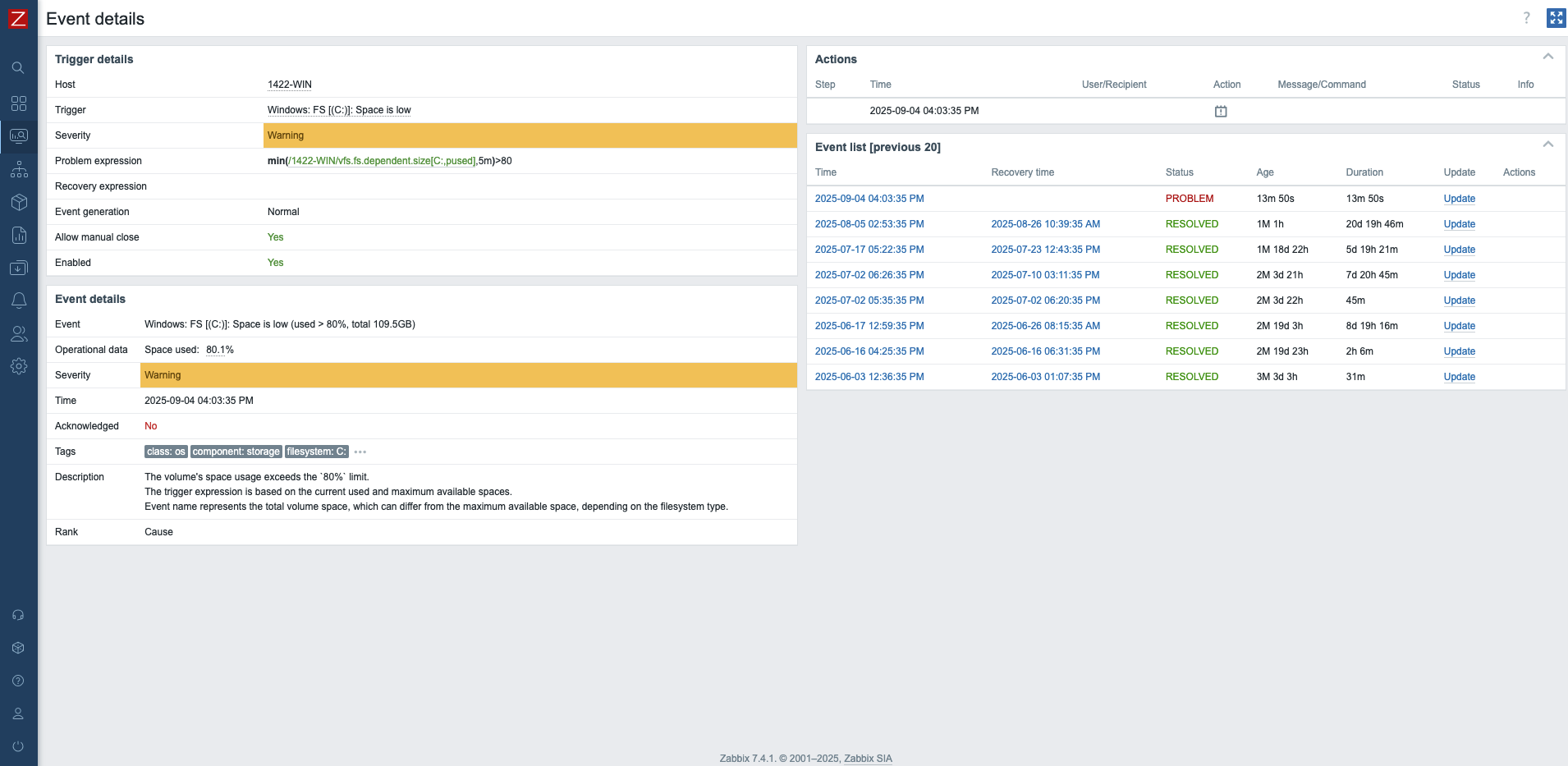1568x766 pixels.
Task: Show hidden tags via the ellipsis
Action: tap(360, 452)
